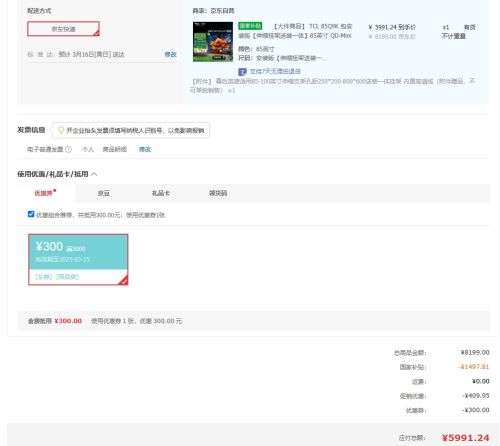500x446 pixels.
Task: Click the red checkmark corner on ¥300 coupon
Action: click(x=124, y=281)
